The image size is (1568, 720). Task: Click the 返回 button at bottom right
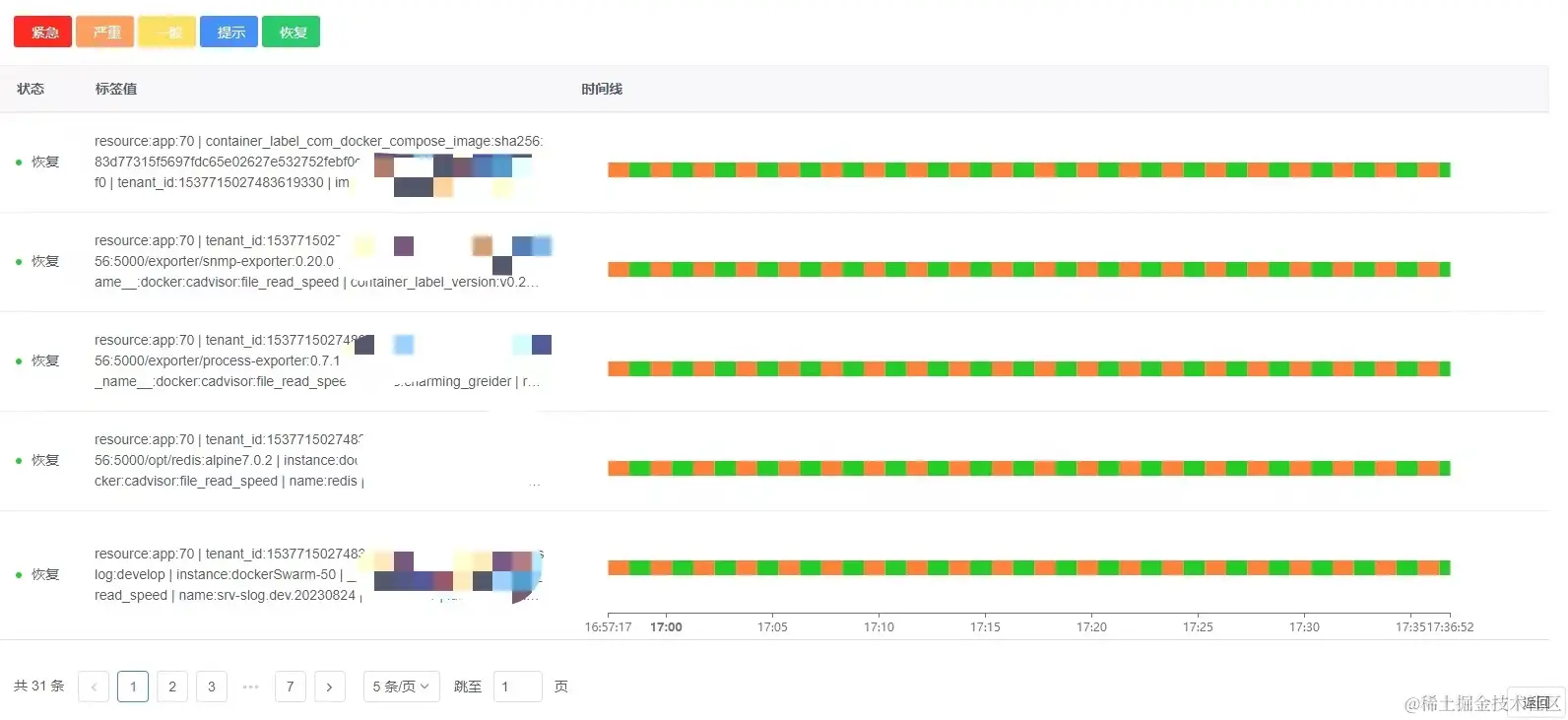1536,703
